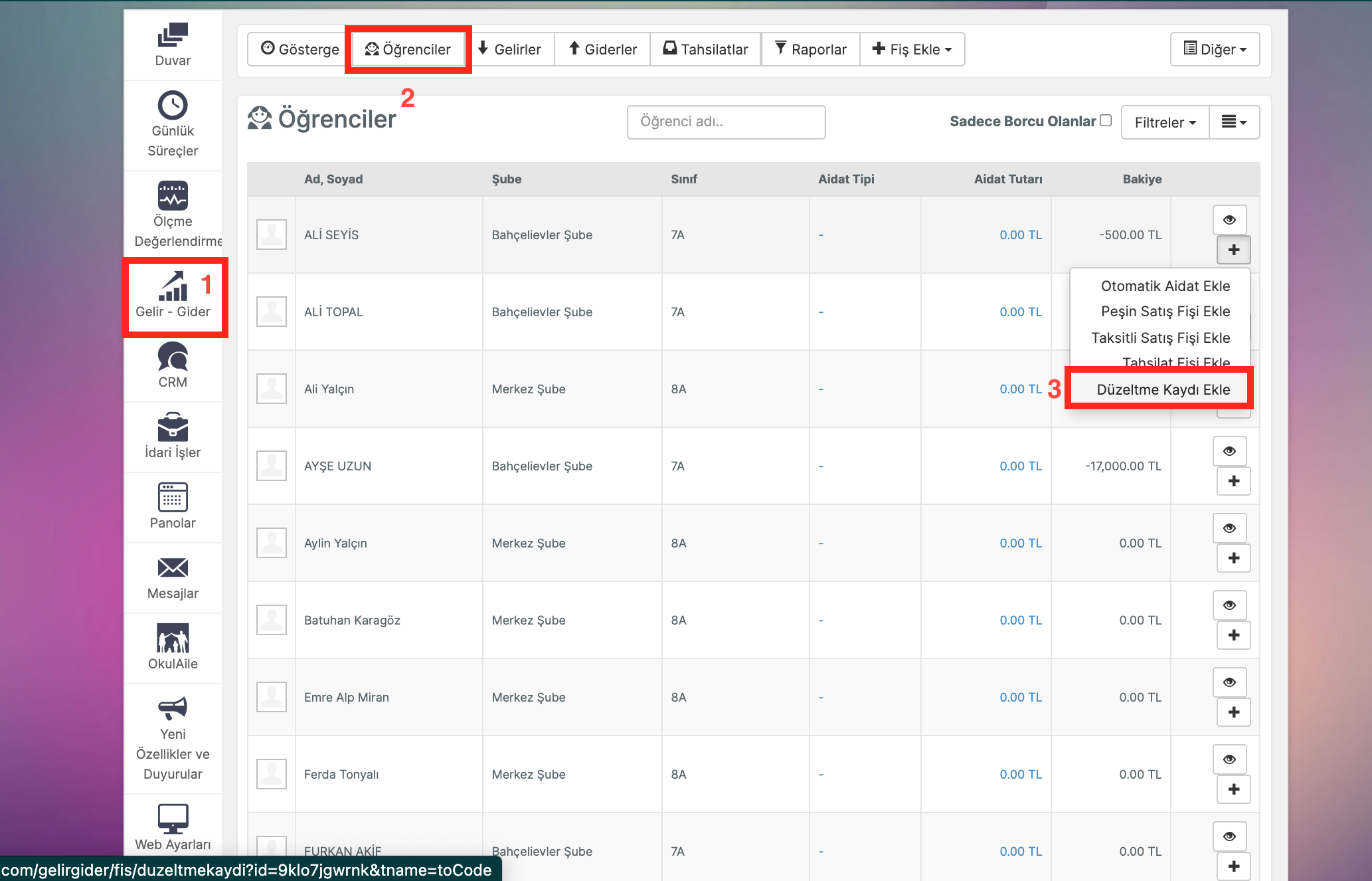Click the plus button for ALİ SEYİS
Screen dimensions: 1372x881
1234,250
